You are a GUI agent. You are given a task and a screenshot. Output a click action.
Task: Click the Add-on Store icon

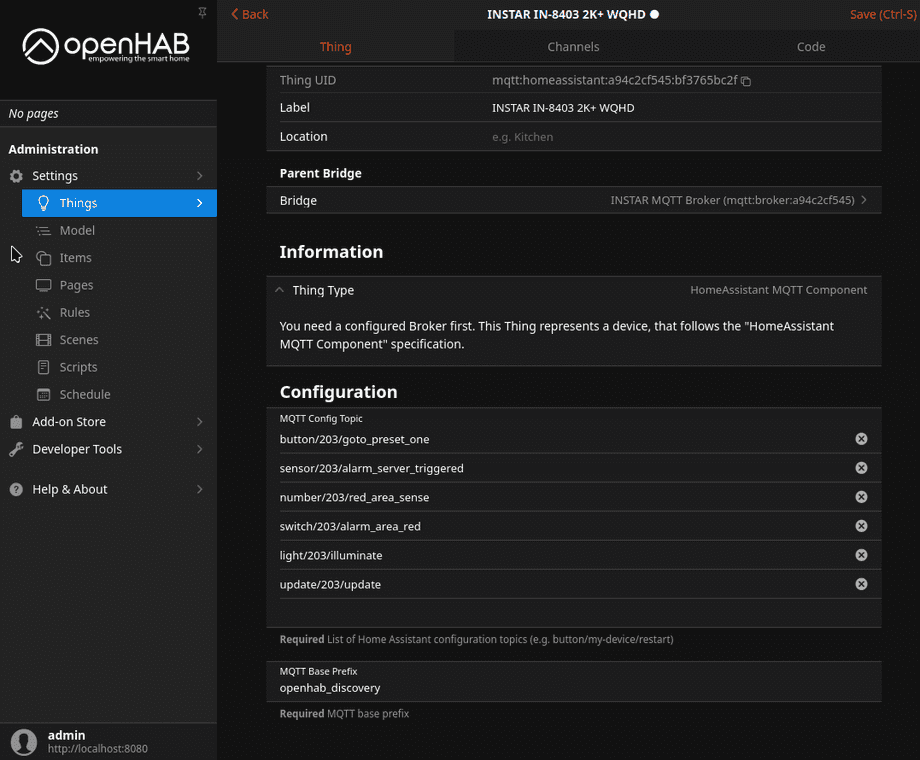point(14,421)
